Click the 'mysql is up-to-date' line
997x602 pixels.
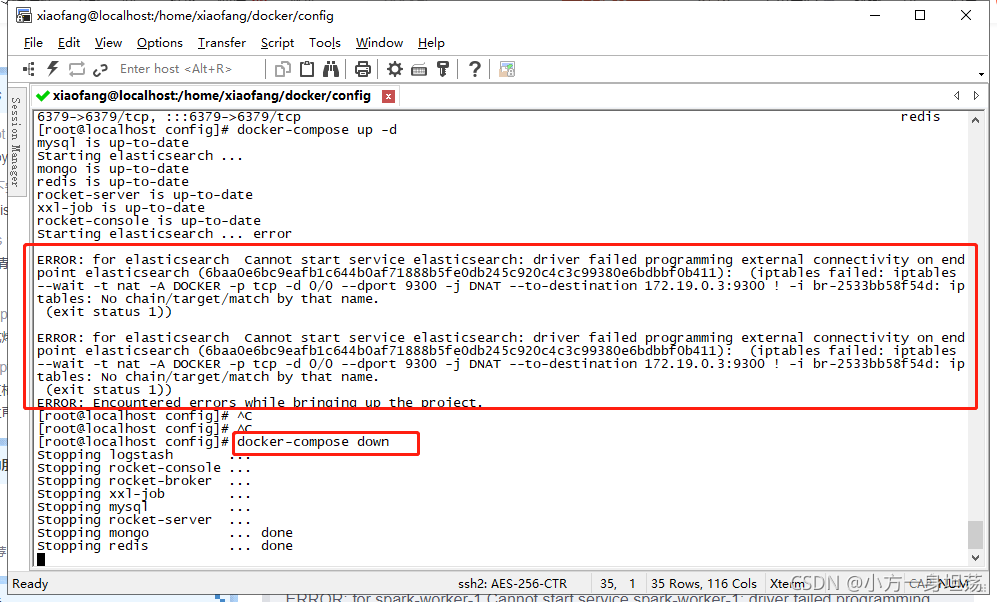(113, 143)
